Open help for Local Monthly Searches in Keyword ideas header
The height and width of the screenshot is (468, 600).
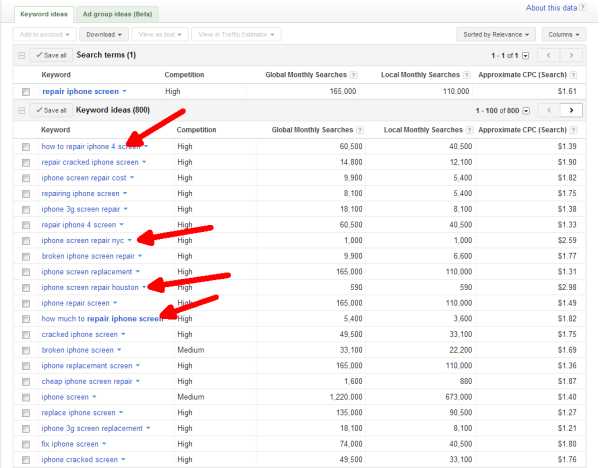point(470,130)
